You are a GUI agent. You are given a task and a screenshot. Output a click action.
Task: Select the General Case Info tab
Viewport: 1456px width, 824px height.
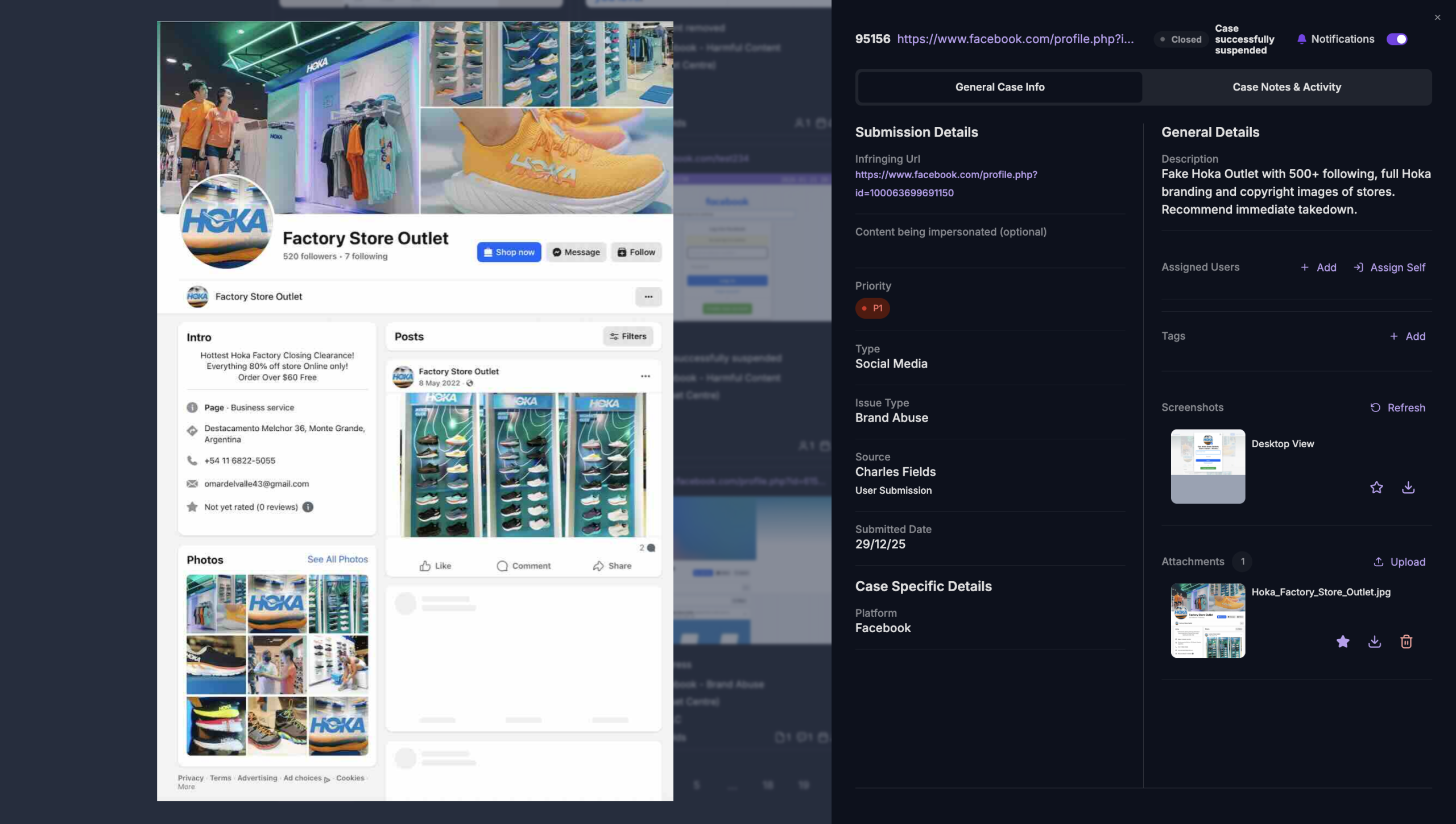[x=999, y=87]
